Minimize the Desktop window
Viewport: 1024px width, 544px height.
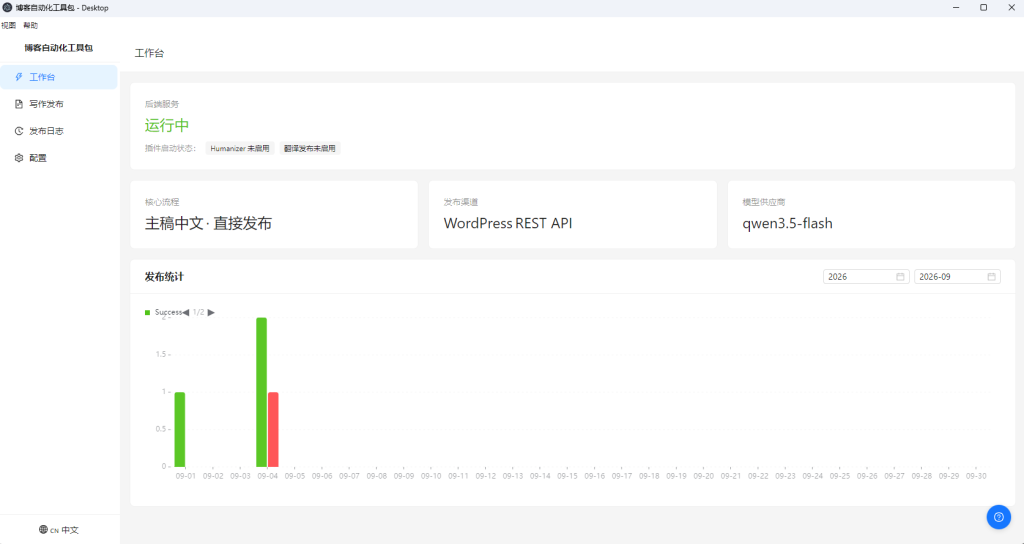pos(956,8)
